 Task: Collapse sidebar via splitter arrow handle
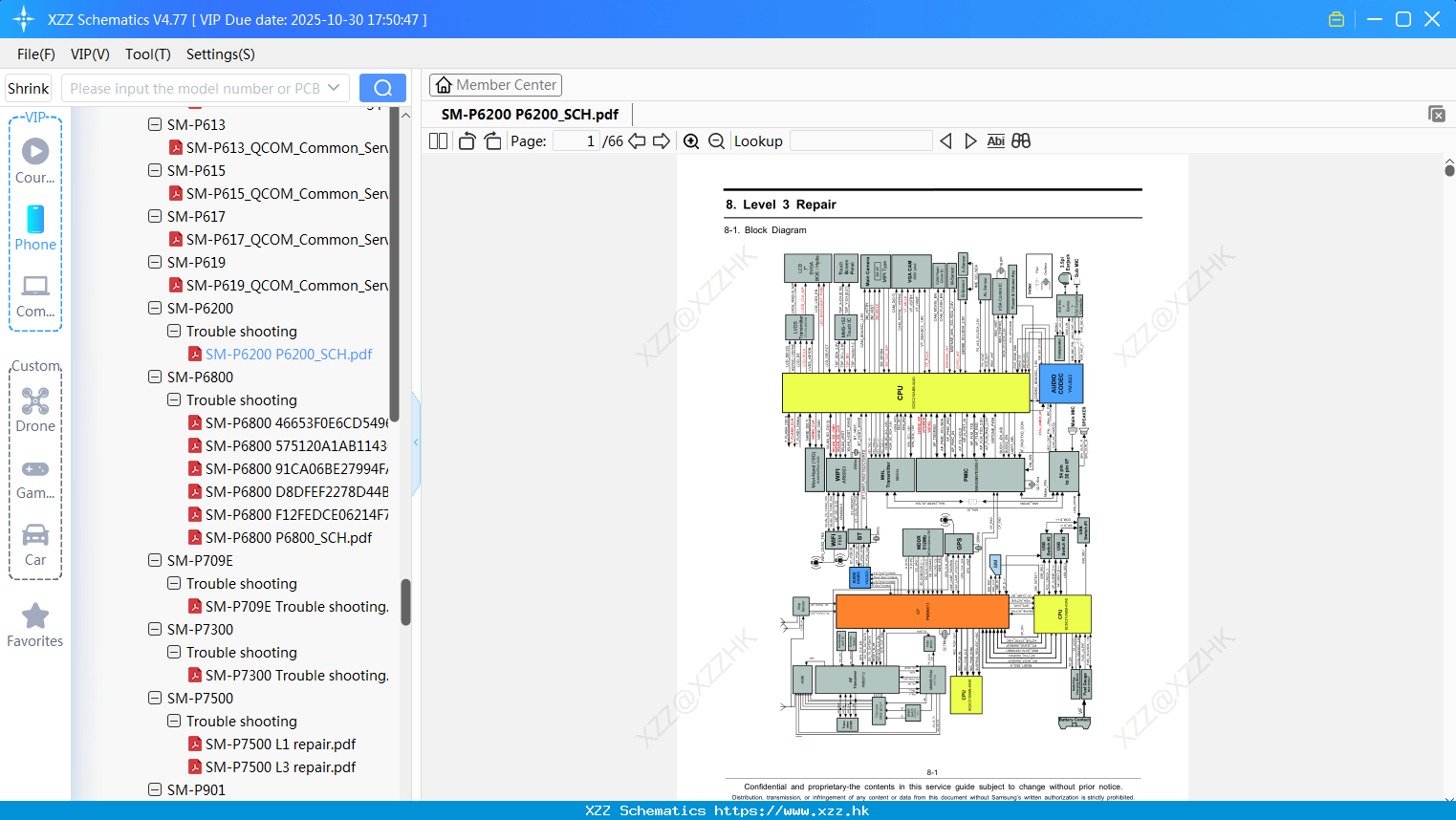coord(416,442)
